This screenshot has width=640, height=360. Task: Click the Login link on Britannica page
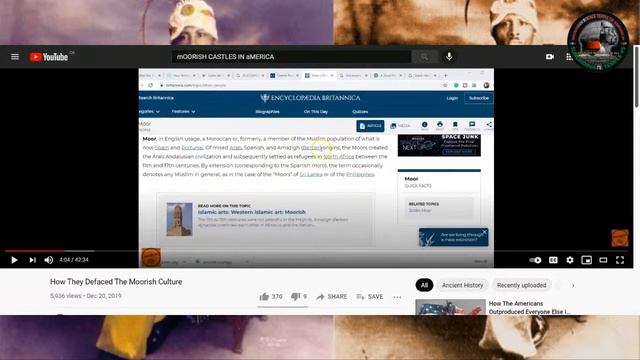452,98
